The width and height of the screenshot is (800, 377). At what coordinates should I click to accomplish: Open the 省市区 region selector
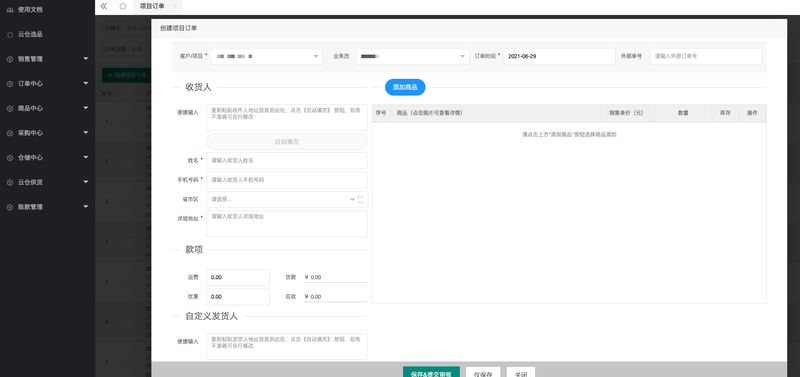click(287, 199)
